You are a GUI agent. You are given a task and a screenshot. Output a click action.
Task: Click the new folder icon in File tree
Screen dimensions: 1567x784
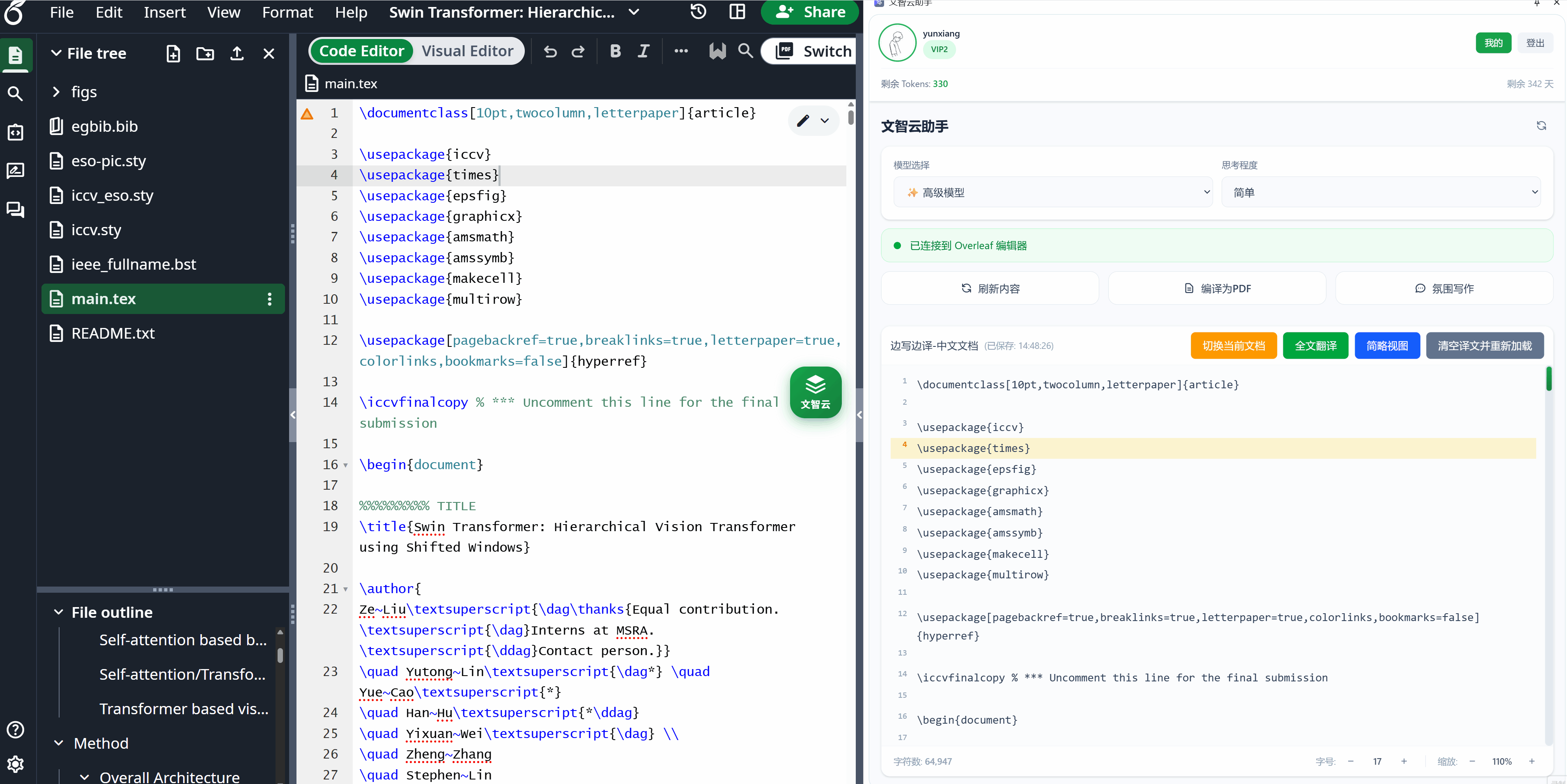pyautogui.click(x=205, y=53)
